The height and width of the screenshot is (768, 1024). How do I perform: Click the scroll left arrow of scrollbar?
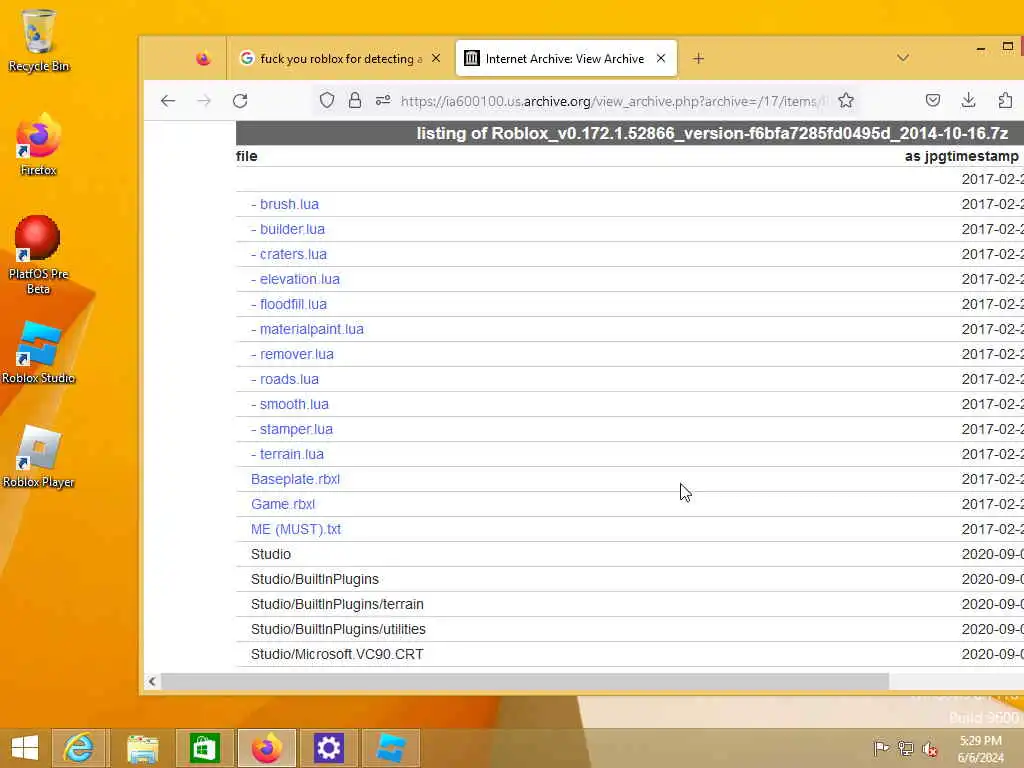click(152, 682)
